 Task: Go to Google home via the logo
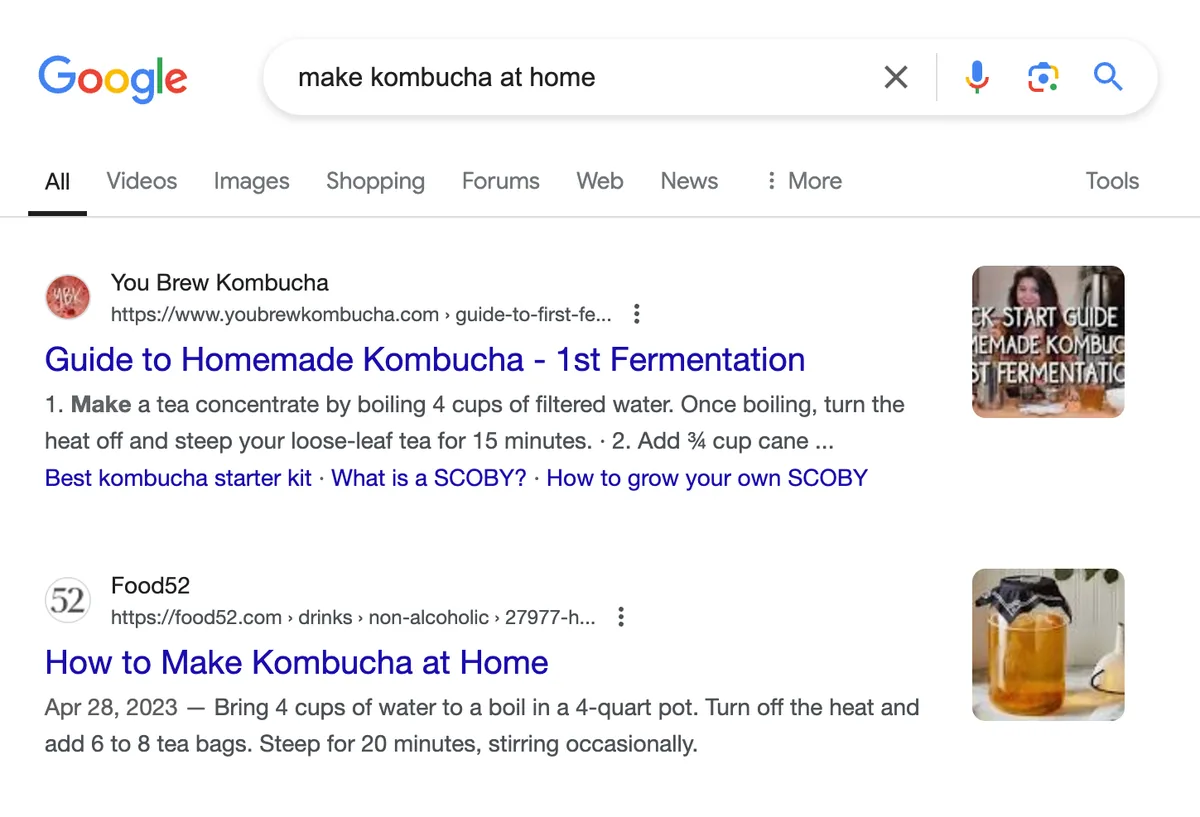(x=113, y=79)
